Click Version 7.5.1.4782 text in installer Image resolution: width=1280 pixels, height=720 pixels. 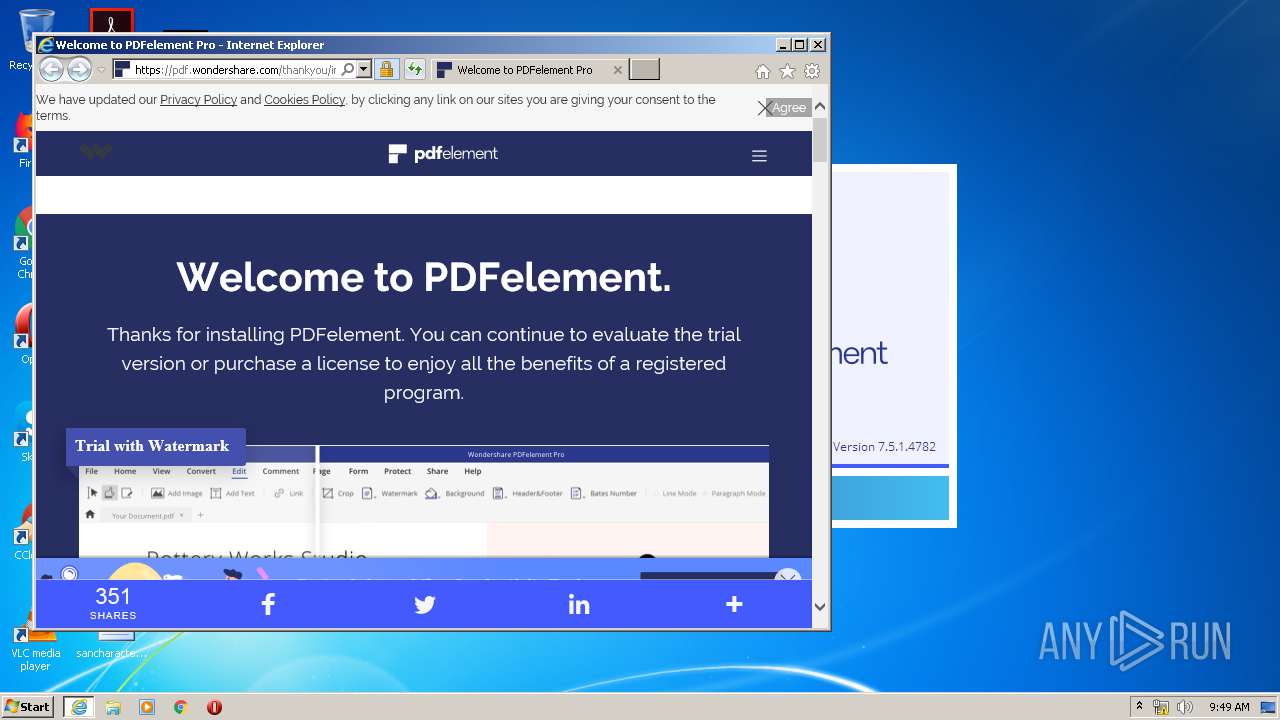tap(885, 447)
